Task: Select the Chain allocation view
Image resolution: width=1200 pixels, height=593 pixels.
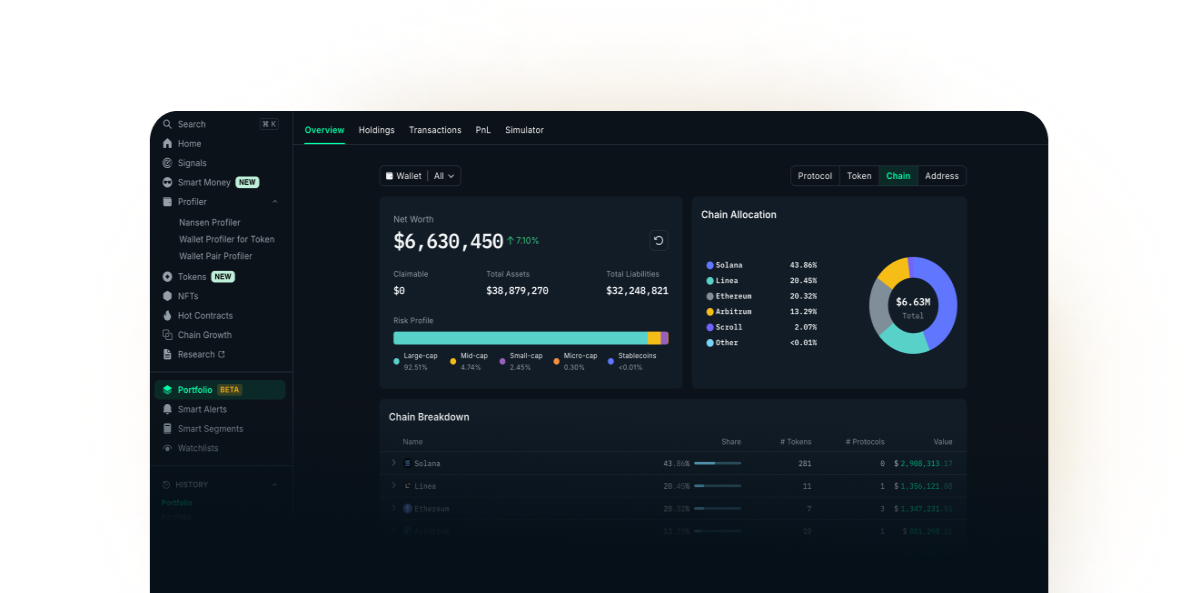Action: [898, 176]
